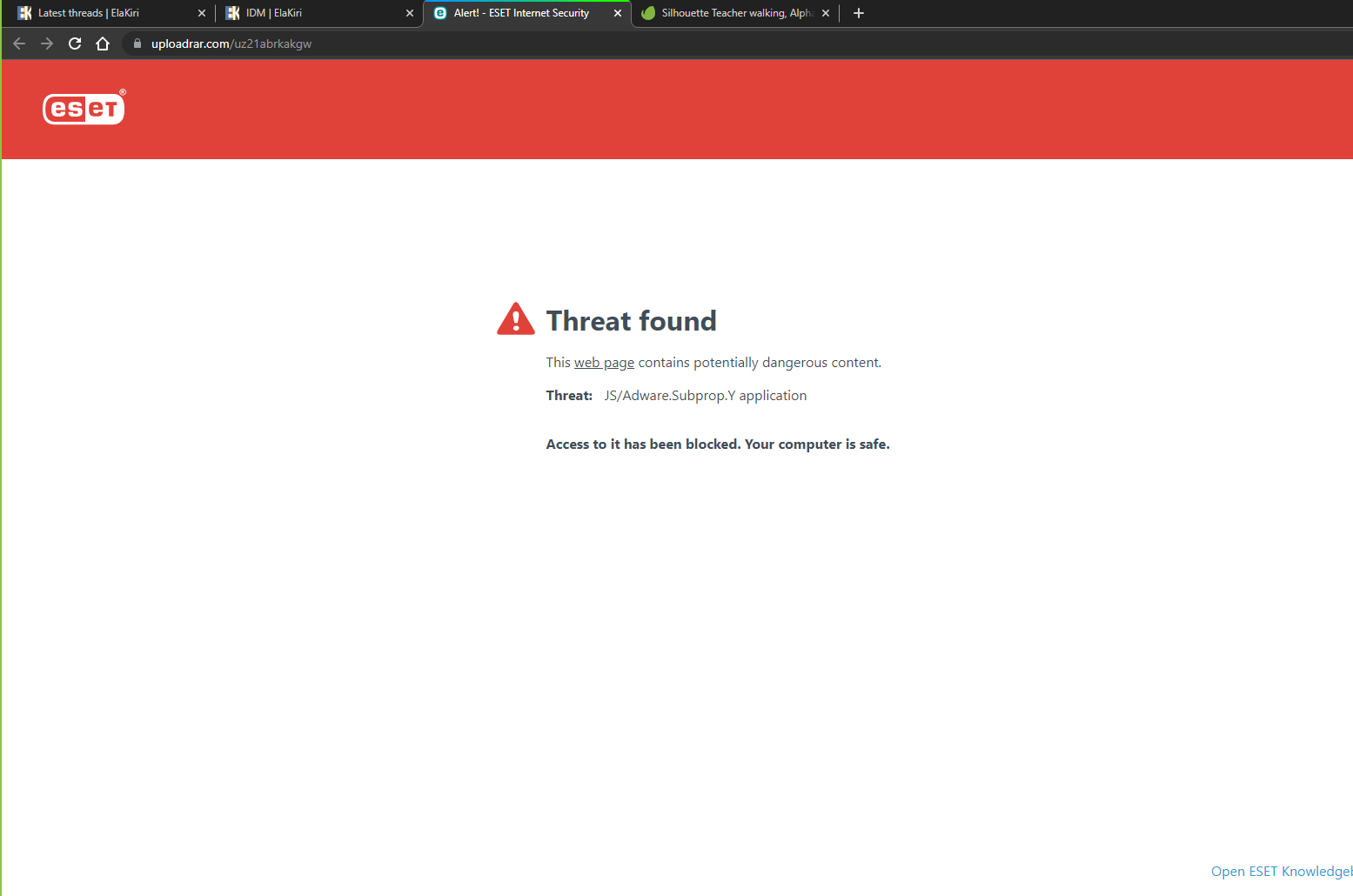
Task: Open ESET Knowledgebase link
Action: tap(1282, 872)
